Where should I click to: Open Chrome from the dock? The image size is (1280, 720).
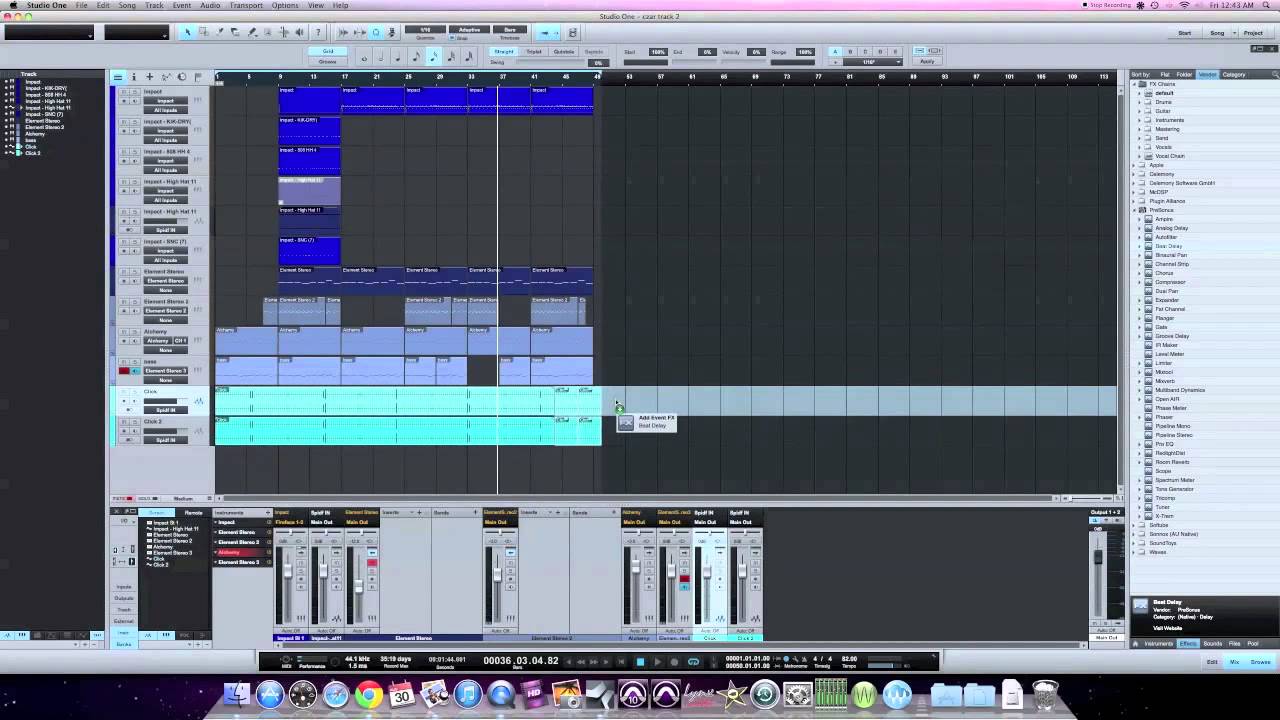(x=368, y=694)
